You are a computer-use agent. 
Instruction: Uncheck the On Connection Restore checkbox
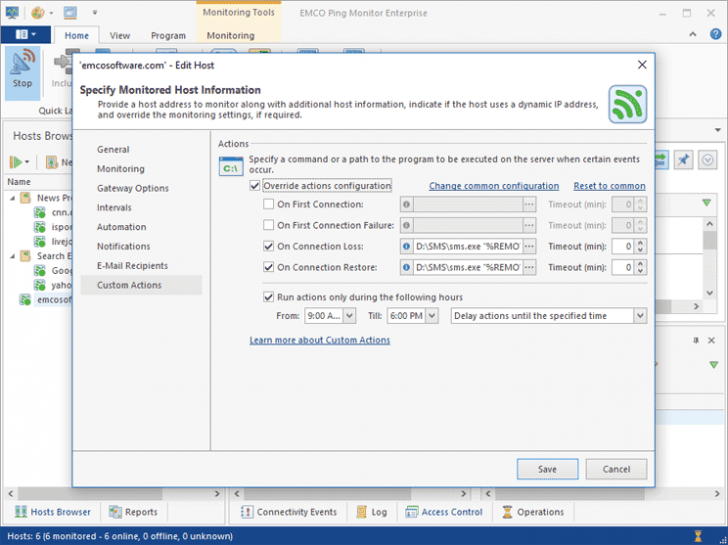(268, 267)
